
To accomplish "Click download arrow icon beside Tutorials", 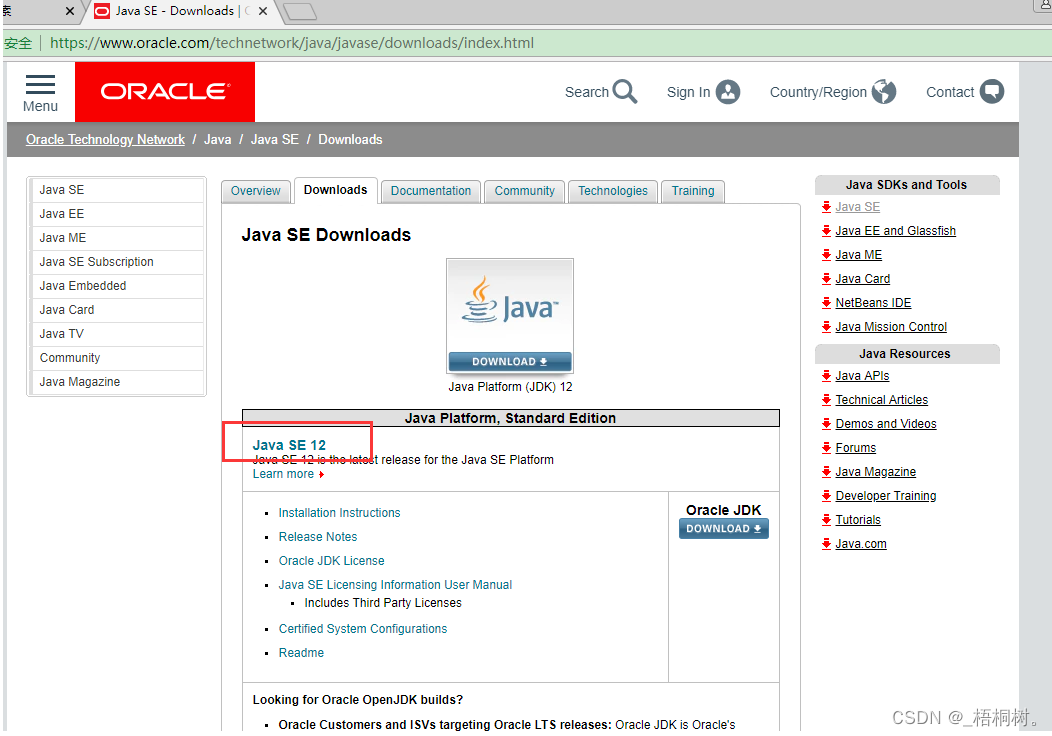I will coord(826,520).
